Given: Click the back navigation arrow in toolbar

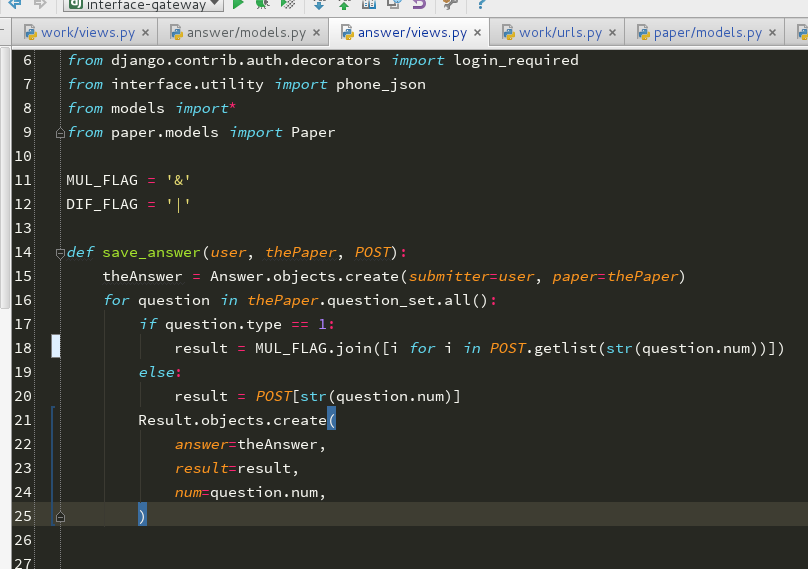Looking at the screenshot, I should click(14, 4).
